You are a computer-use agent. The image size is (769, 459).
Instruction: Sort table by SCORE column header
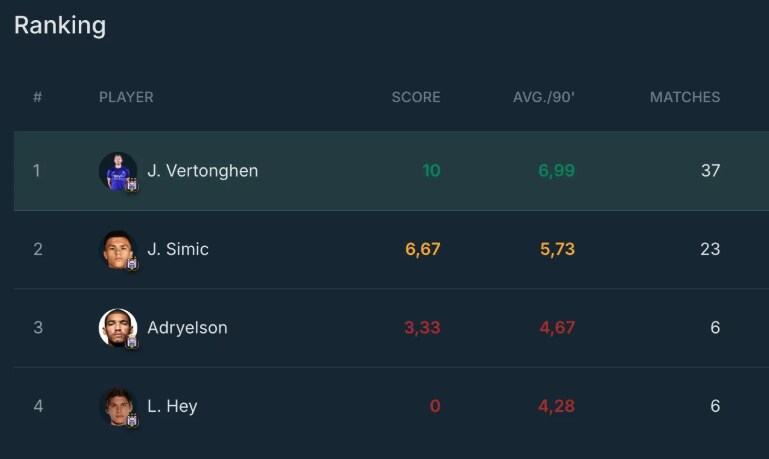coord(416,97)
